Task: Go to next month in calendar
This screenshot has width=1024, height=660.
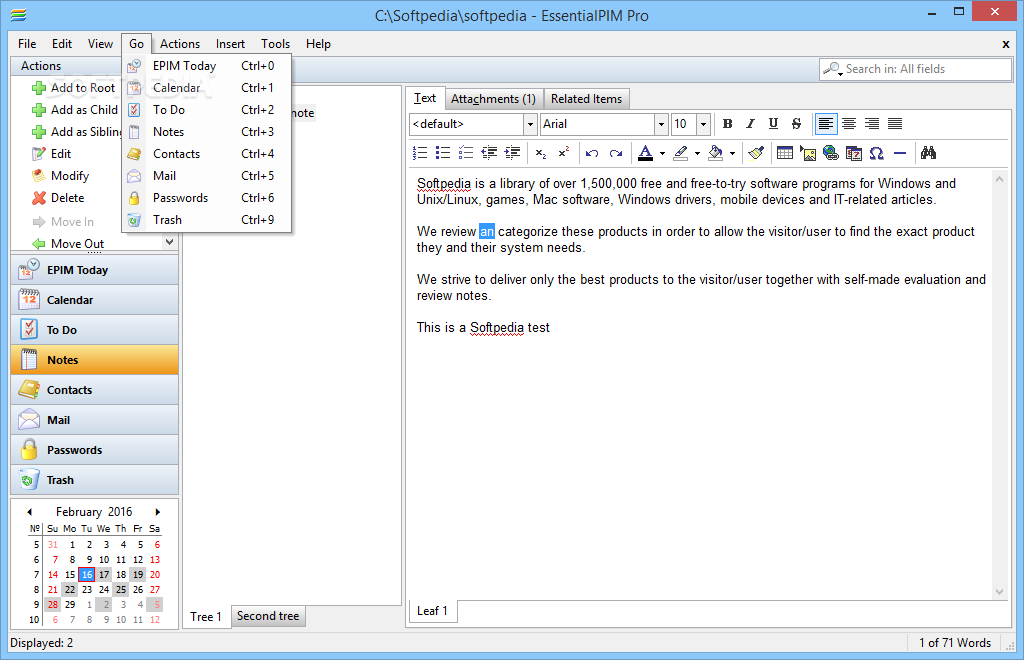Action: (x=157, y=512)
